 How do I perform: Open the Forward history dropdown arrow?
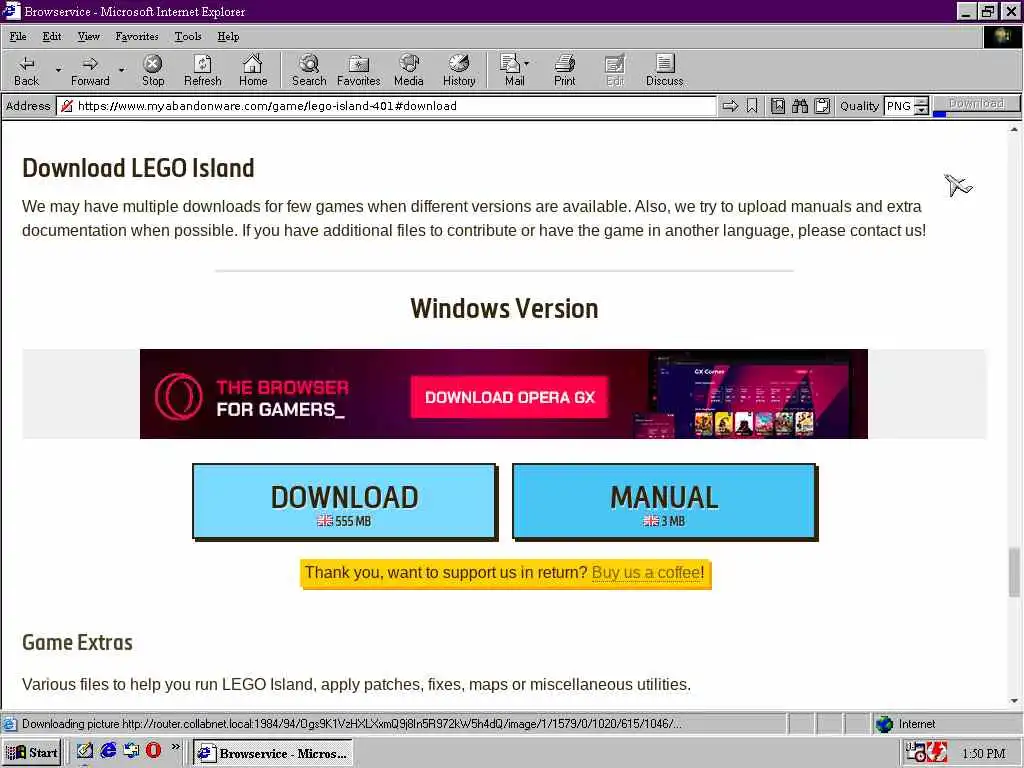click(121, 69)
